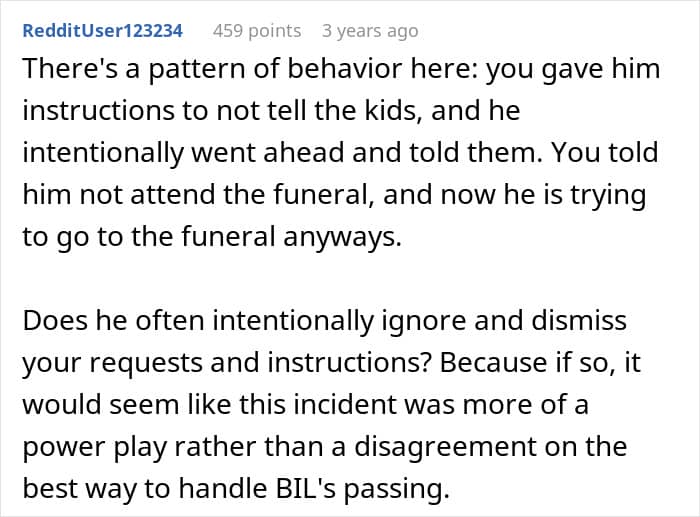
Task: Click the 459 points score label
Action: [x=257, y=31]
